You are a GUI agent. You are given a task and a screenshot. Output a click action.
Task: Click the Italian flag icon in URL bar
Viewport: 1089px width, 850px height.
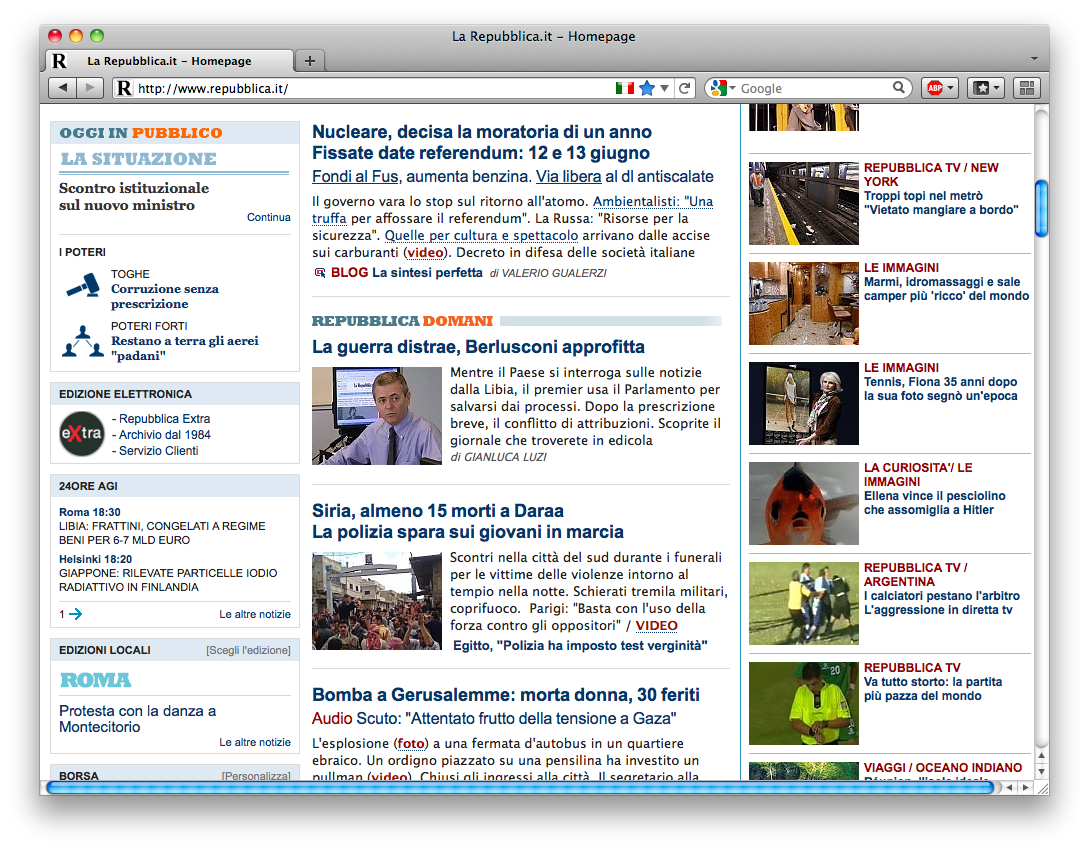click(x=625, y=88)
